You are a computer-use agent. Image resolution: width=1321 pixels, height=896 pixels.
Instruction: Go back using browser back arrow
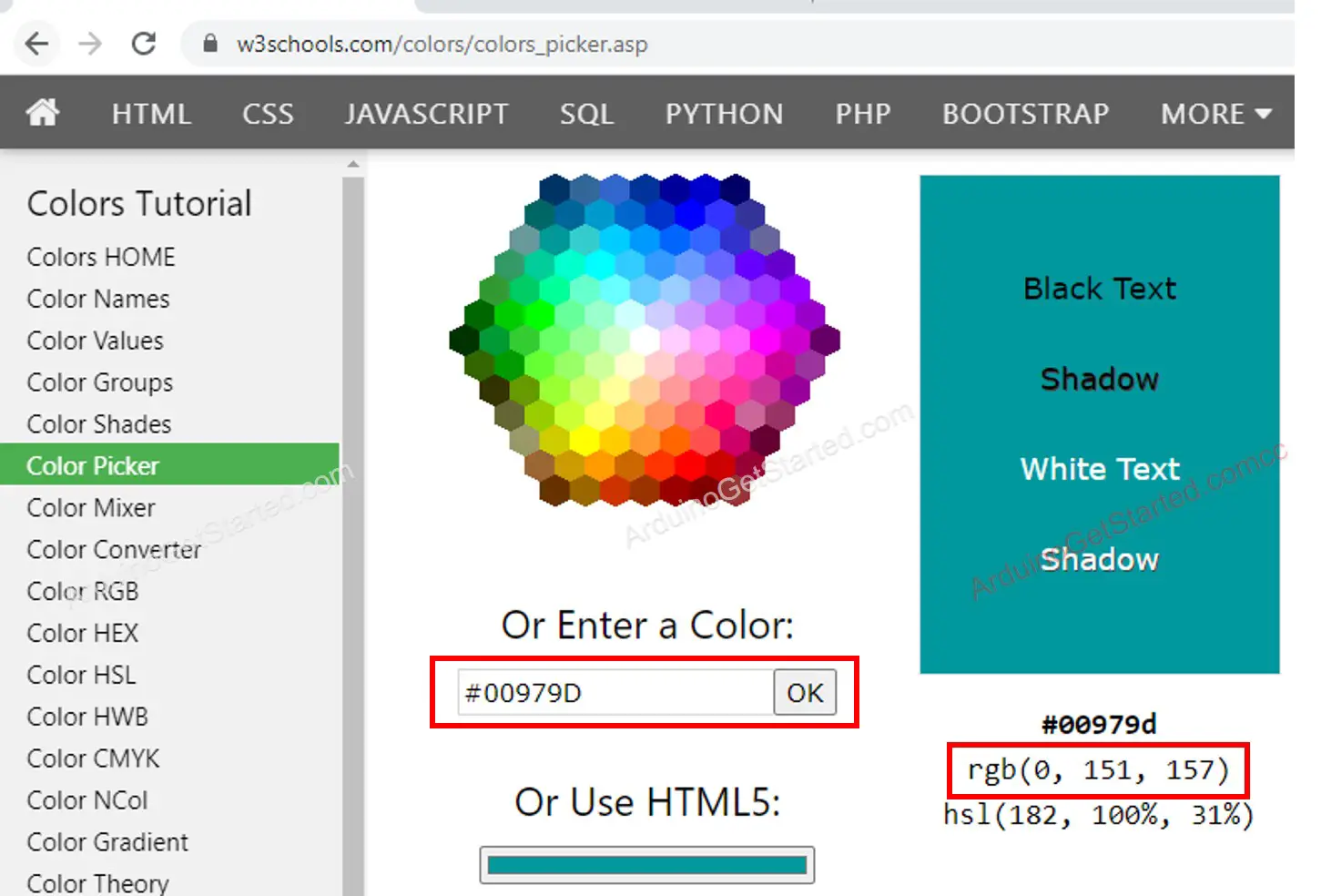pyautogui.click(x=36, y=44)
